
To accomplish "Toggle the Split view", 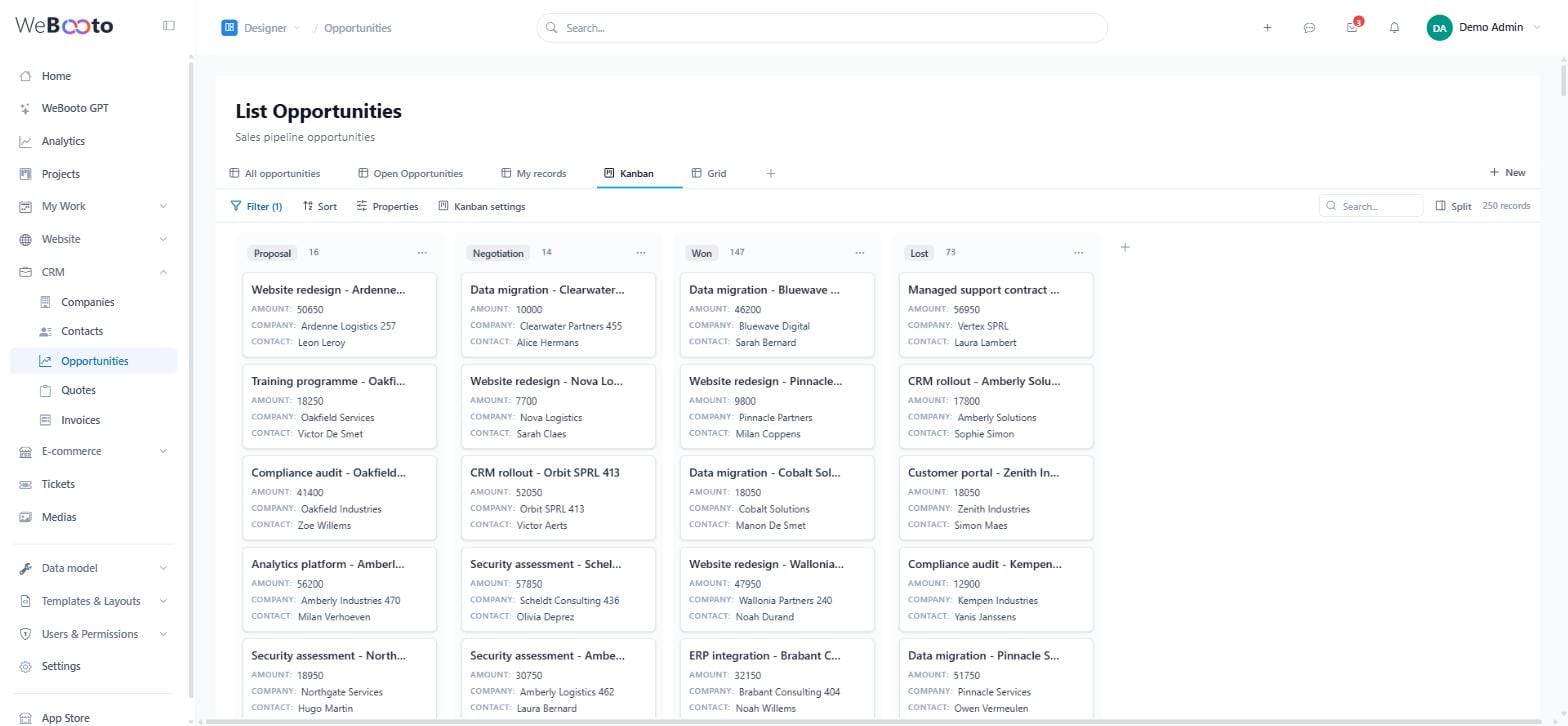I will 1453,206.
